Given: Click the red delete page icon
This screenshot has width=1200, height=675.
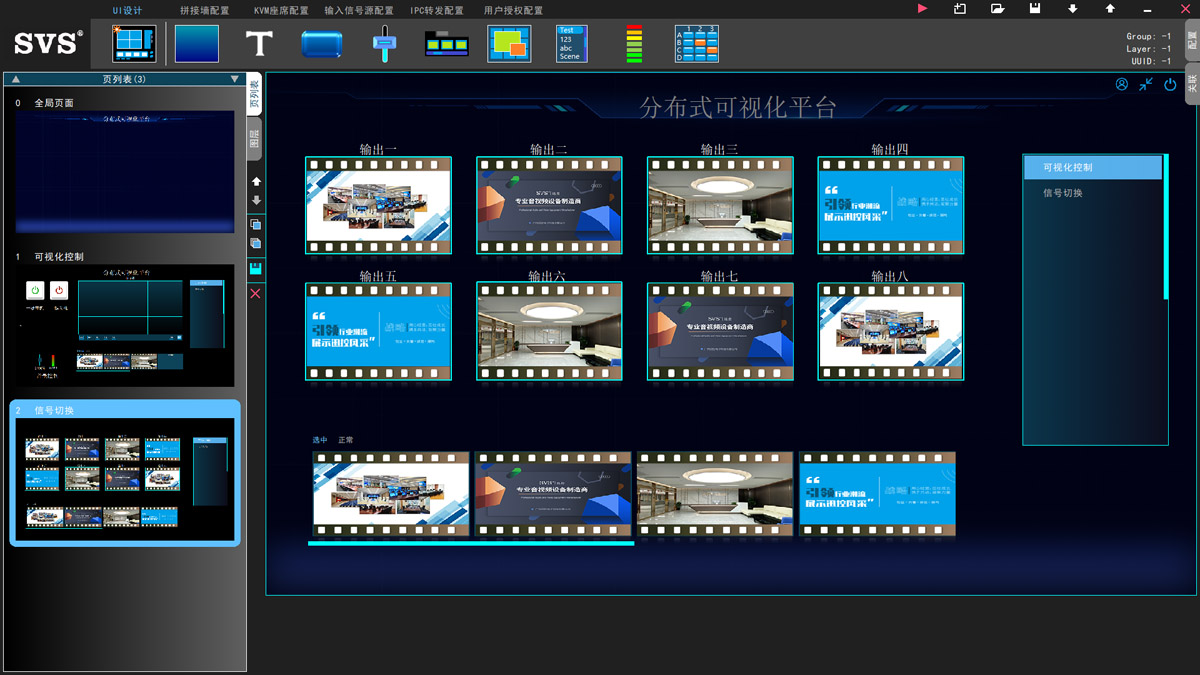Looking at the screenshot, I should 255,293.
